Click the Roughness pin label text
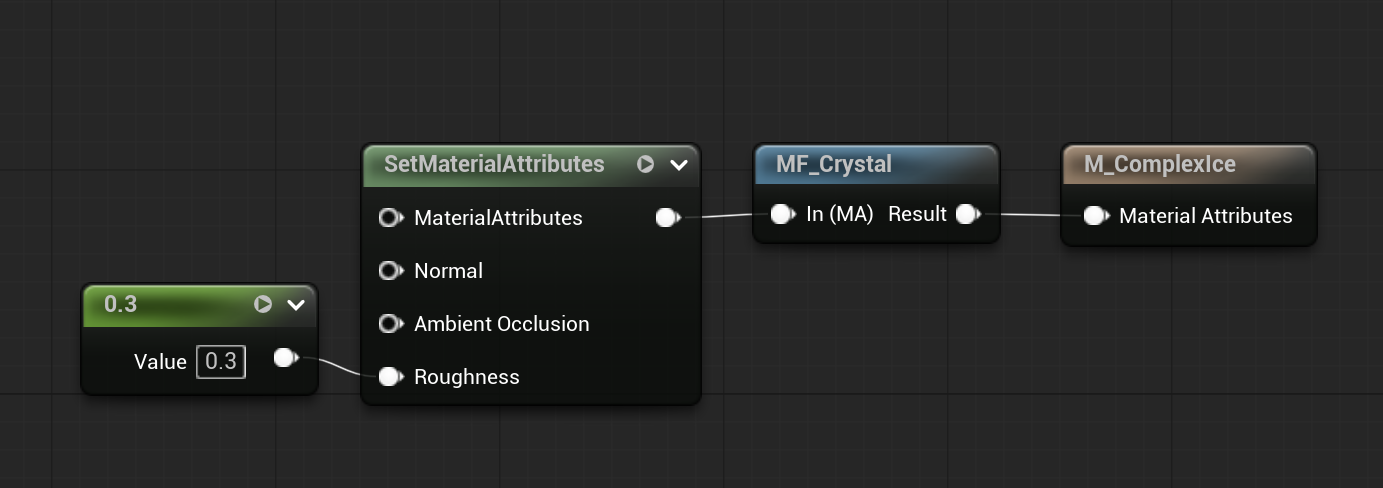This screenshot has height=488, width=1383. coord(467,377)
